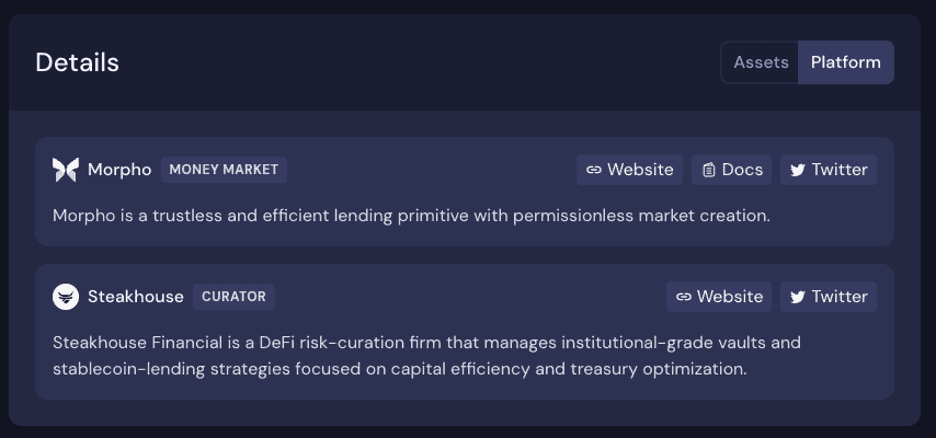Open Steakhouse's Website link

720,297
